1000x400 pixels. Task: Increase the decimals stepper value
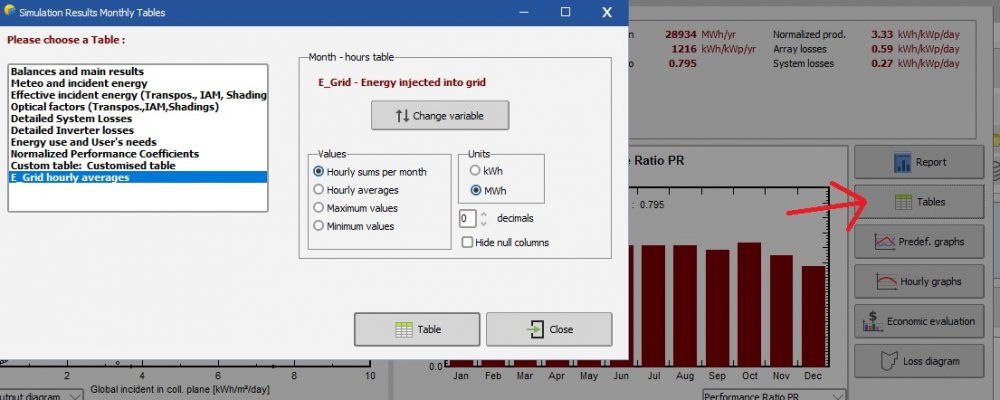click(484, 213)
